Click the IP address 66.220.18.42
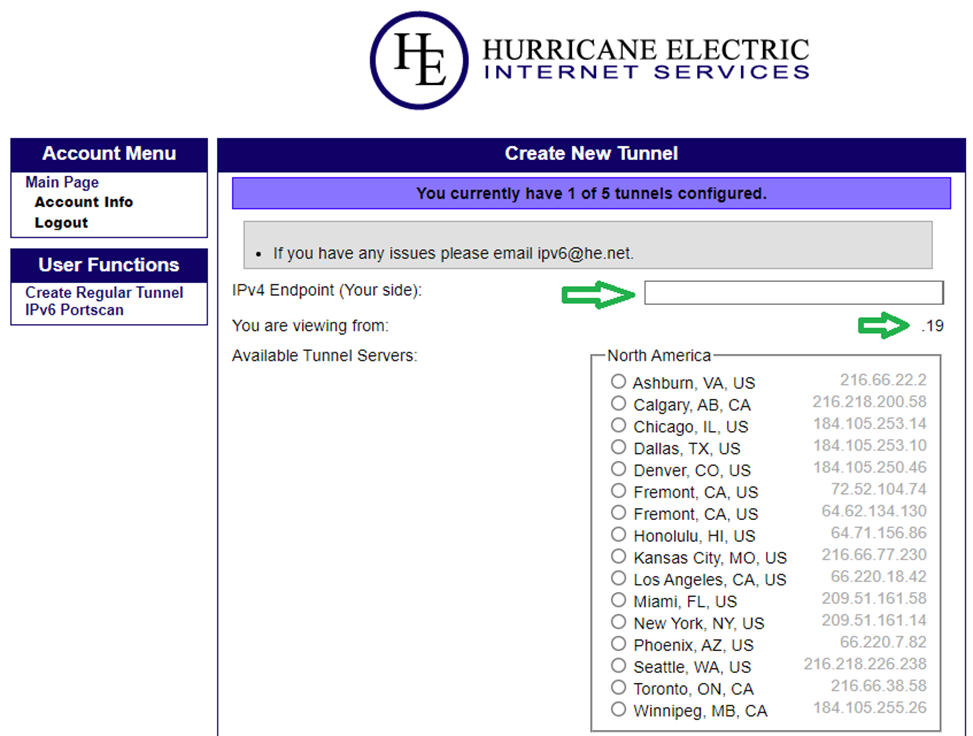Viewport: 973px width, 736px height. tap(879, 576)
